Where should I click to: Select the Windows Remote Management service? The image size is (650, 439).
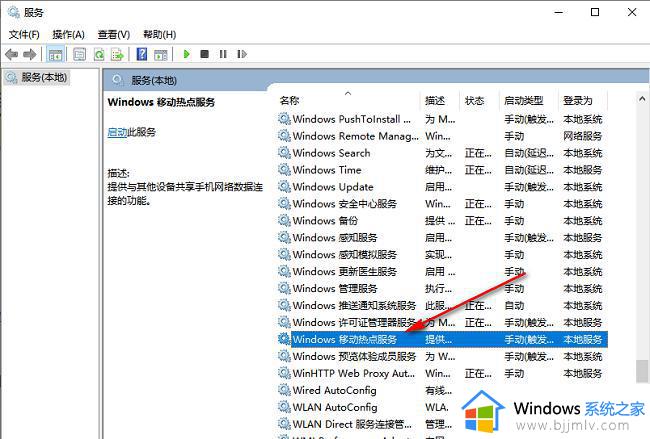(442, 136)
